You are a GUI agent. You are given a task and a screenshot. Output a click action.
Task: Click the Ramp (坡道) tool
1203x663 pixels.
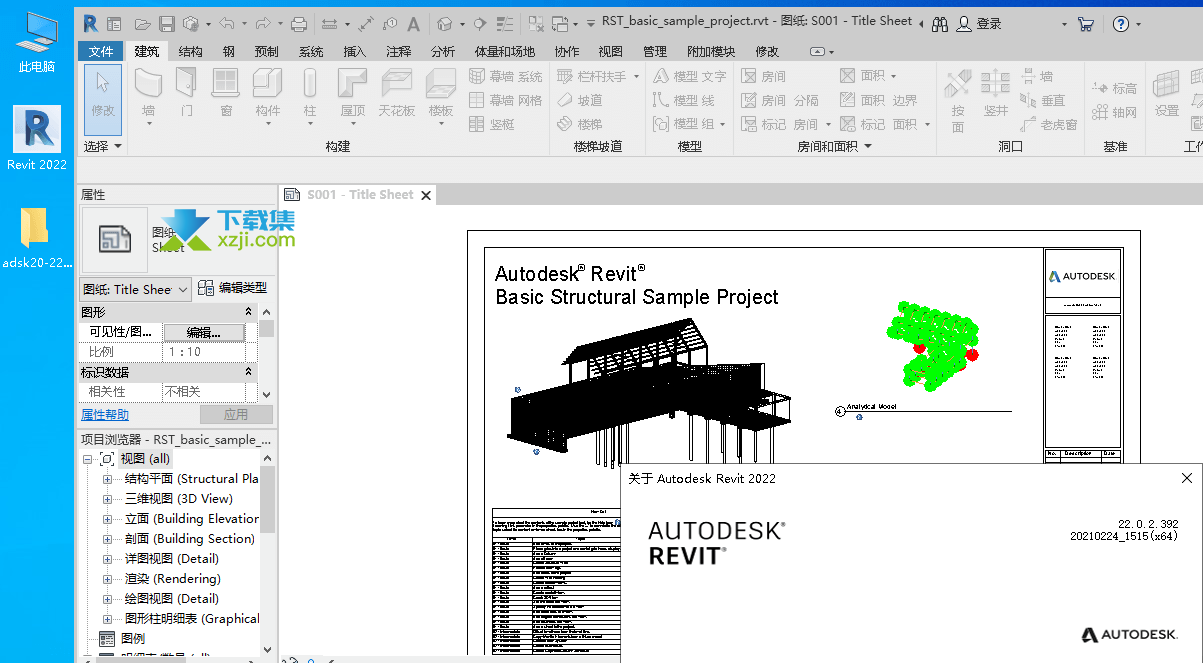[x=580, y=100]
